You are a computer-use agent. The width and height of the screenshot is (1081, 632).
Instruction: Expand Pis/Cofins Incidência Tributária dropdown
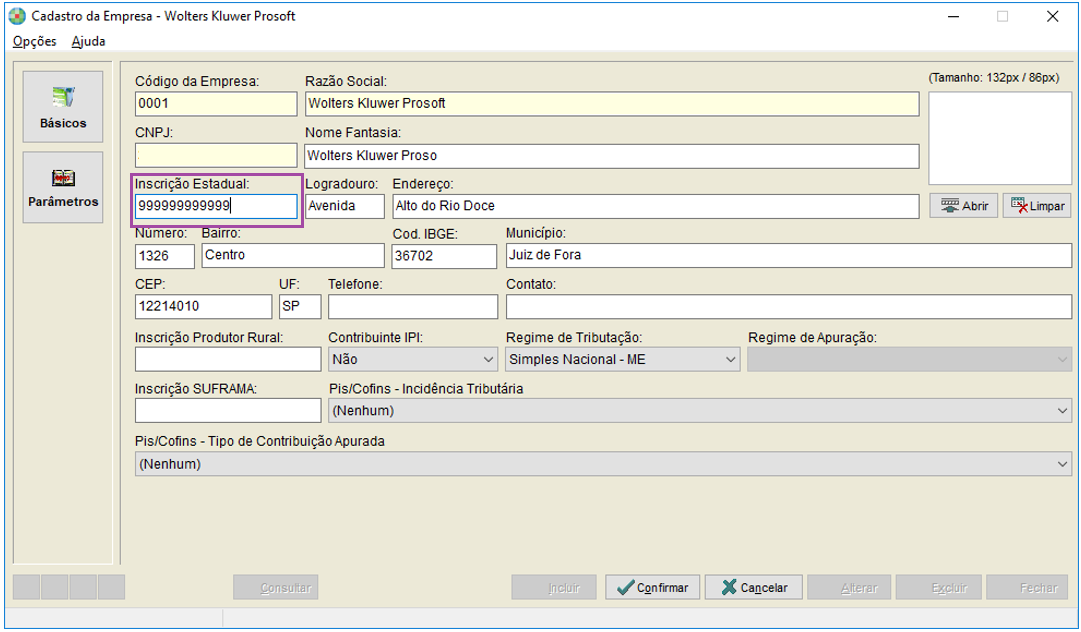coord(700,411)
